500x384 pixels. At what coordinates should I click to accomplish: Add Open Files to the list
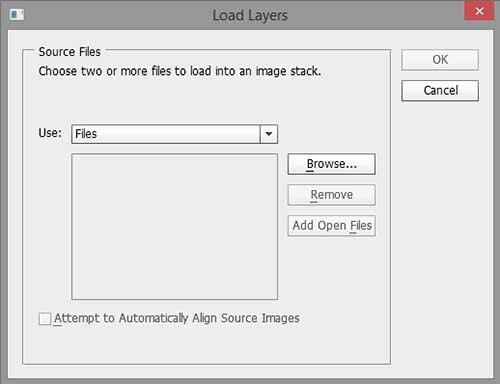[x=331, y=226]
